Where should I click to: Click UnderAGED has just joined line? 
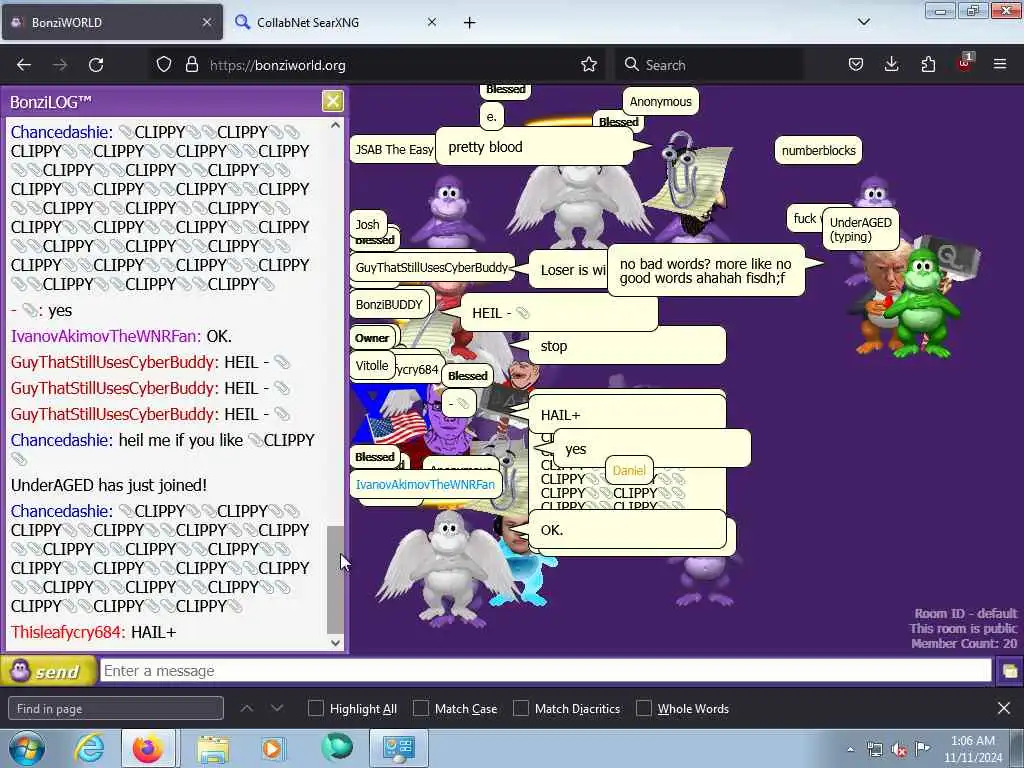tap(109, 485)
